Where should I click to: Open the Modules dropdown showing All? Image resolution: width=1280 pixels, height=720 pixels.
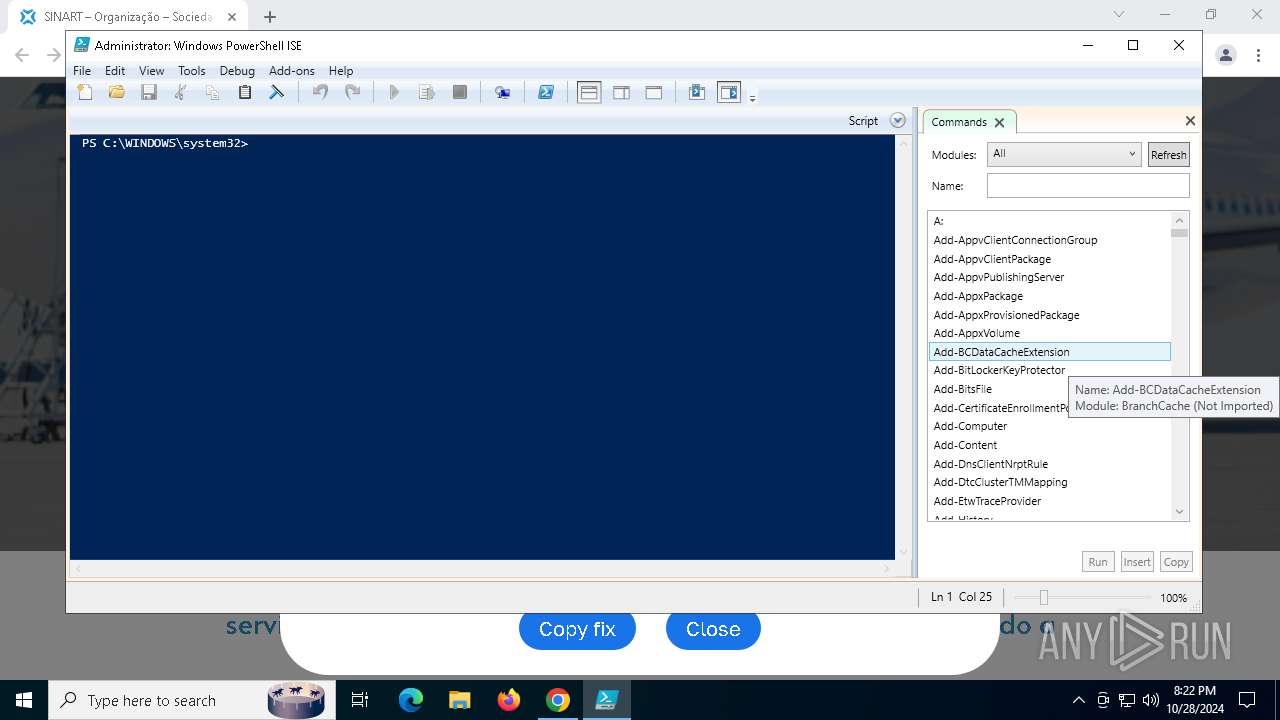[x=1063, y=154]
